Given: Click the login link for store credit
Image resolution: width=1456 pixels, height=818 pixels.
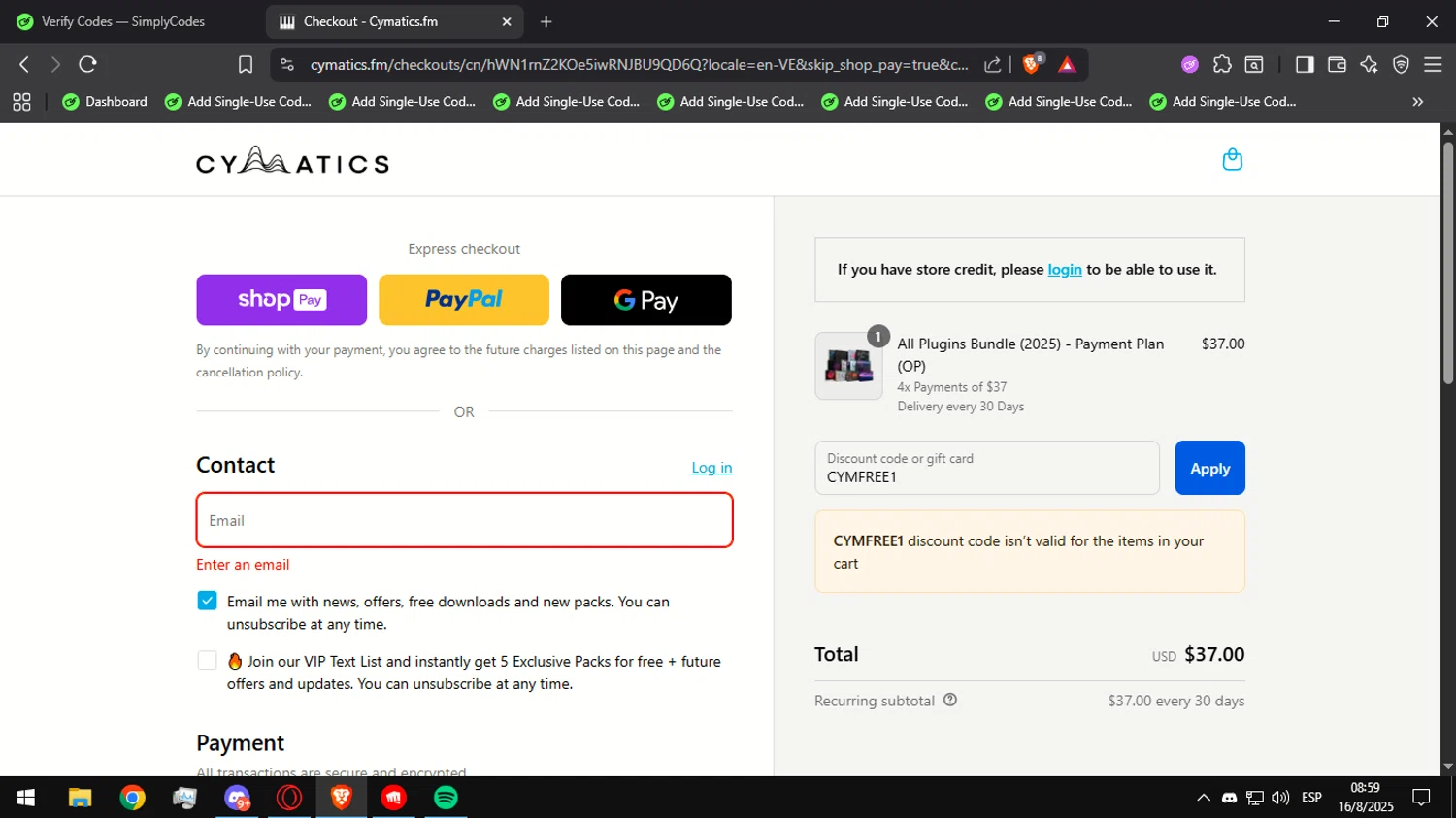Looking at the screenshot, I should [x=1065, y=270].
